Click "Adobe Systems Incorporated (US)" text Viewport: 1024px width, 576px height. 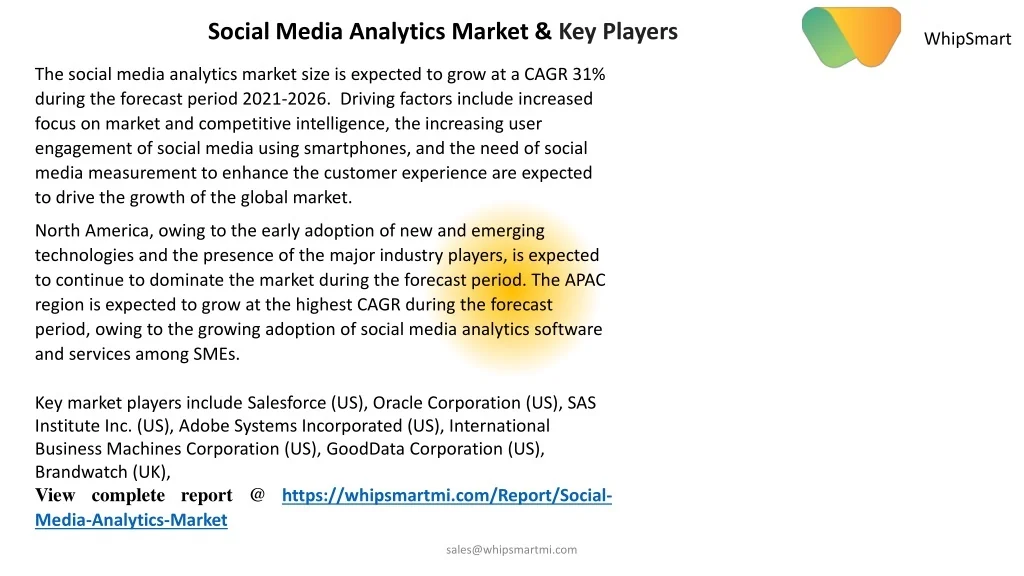tap(311, 426)
